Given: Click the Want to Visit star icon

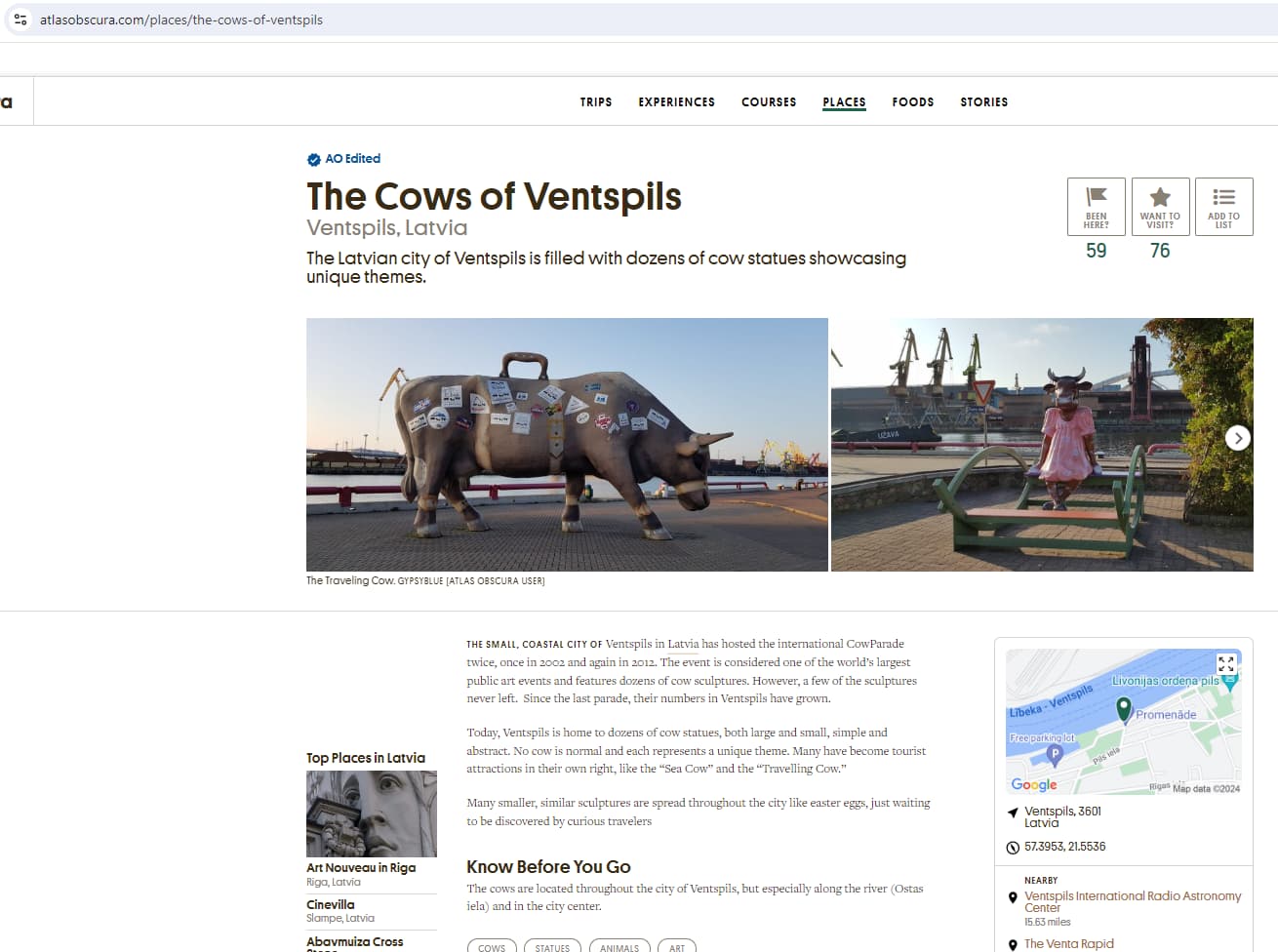Looking at the screenshot, I should 1160,197.
